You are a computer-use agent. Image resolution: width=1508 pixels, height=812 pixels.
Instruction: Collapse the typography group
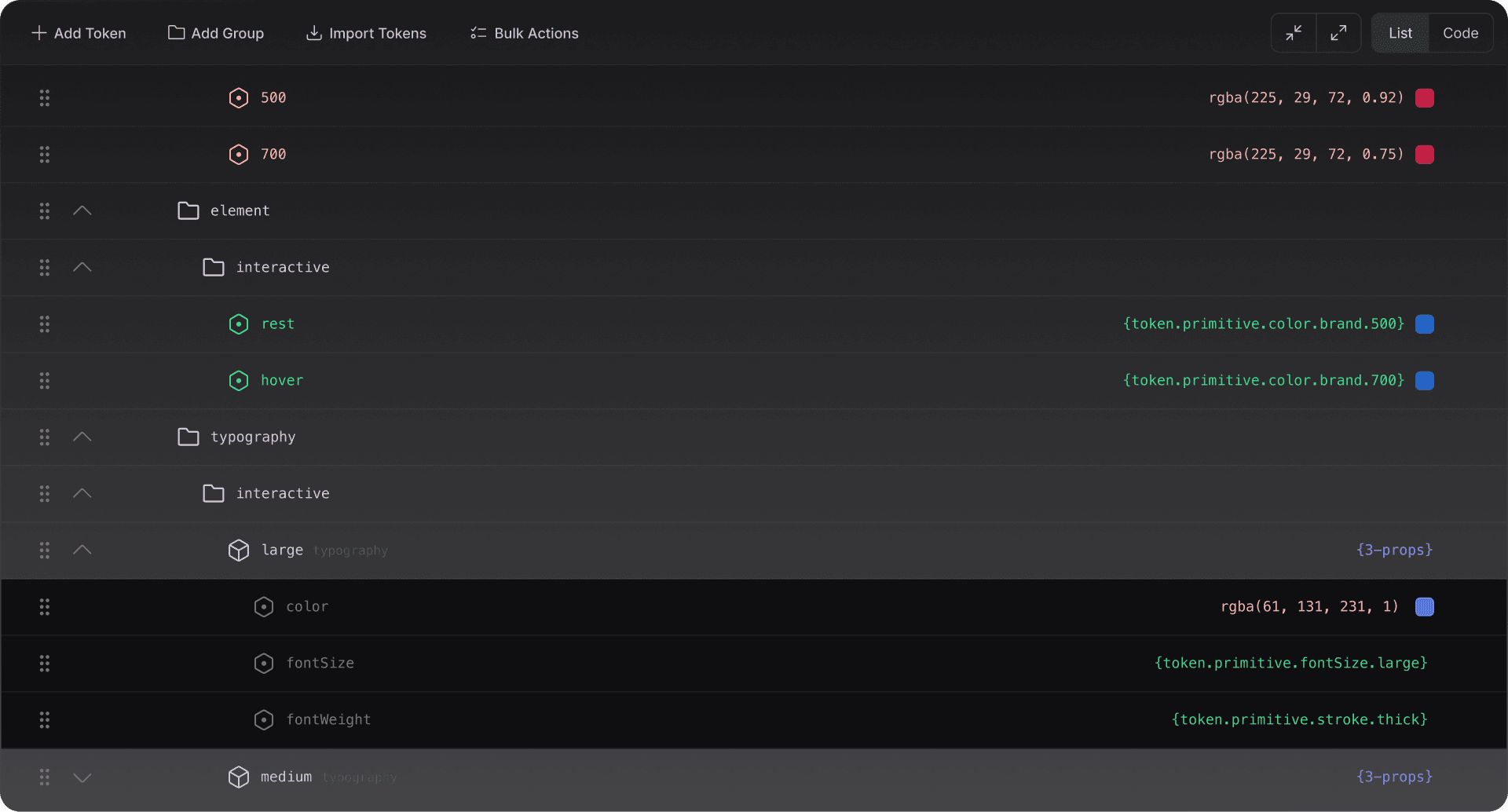tap(82, 437)
